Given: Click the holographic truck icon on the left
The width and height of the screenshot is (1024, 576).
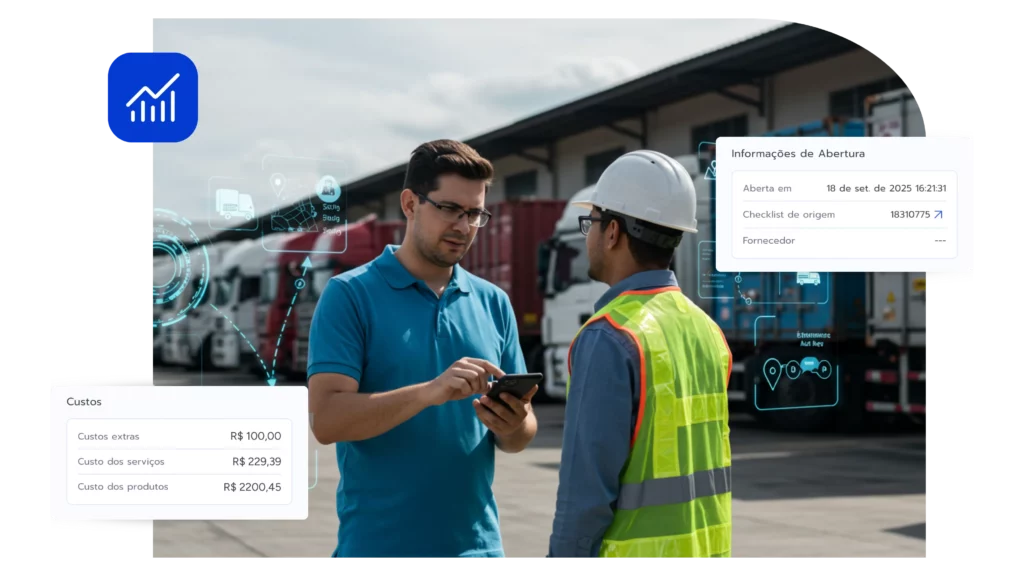Looking at the screenshot, I should (x=234, y=203).
